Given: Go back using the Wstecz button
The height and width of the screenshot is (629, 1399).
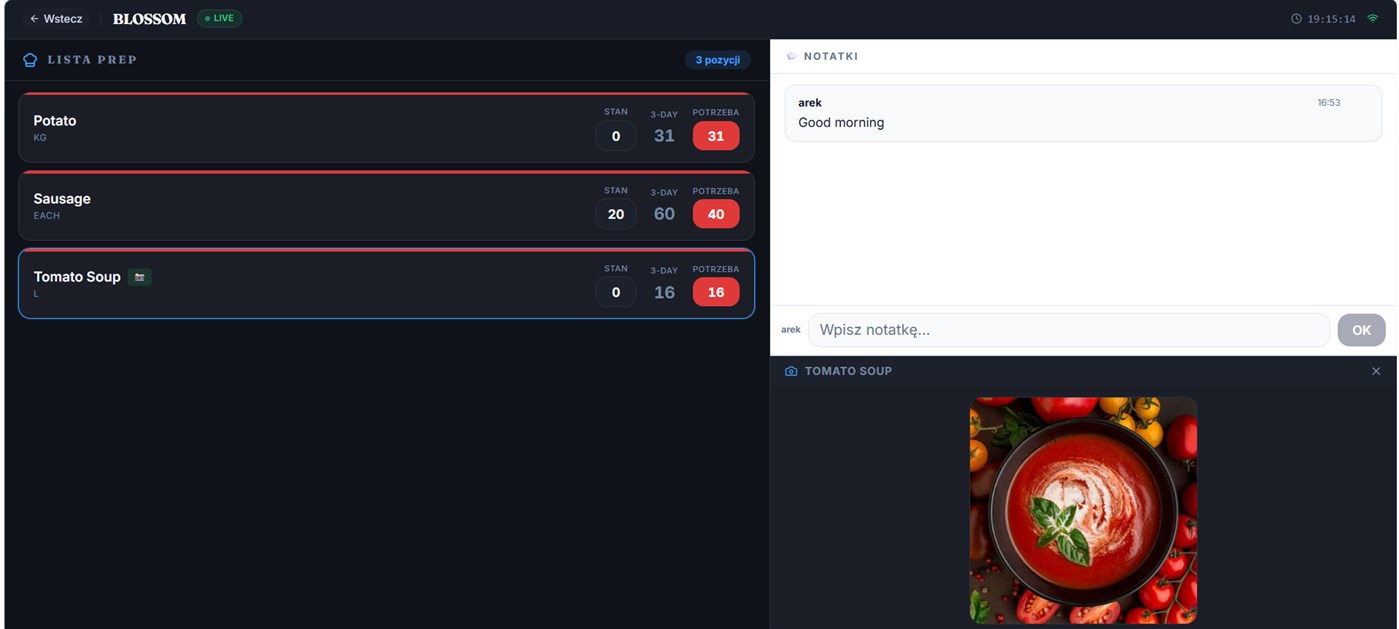Looking at the screenshot, I should click(x=56, y=19).
